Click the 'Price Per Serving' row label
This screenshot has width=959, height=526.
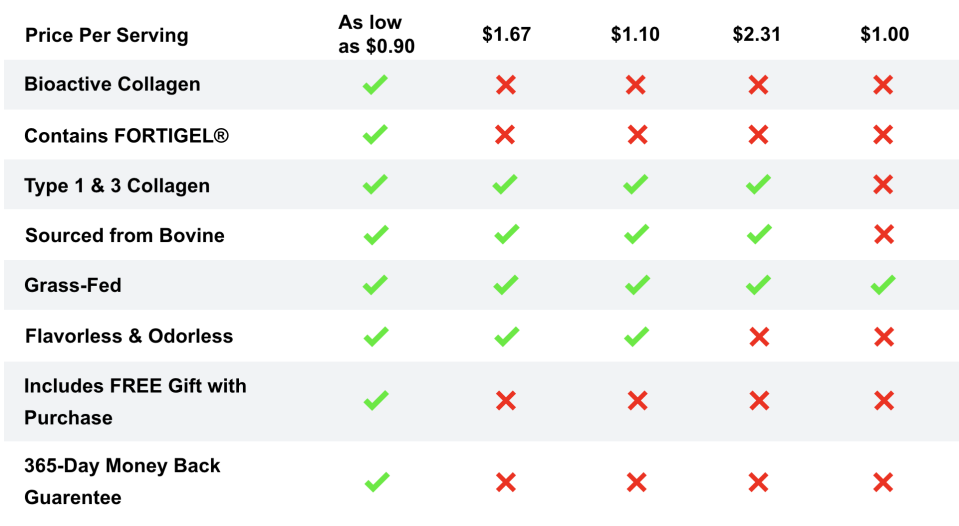click(x=106, y=36)
